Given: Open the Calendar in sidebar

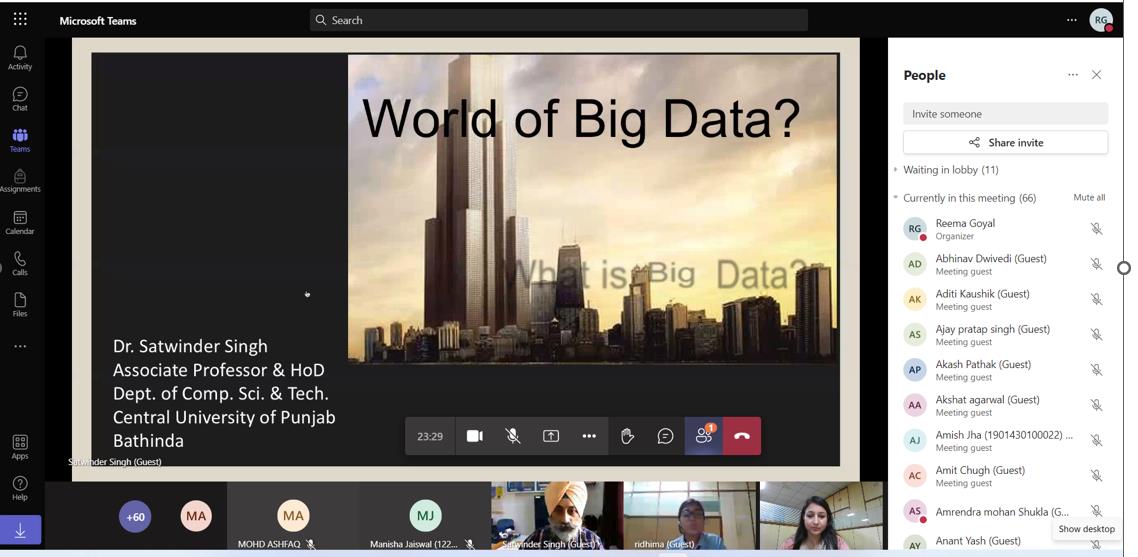Looking at the screenshot, I should (20, 222).
